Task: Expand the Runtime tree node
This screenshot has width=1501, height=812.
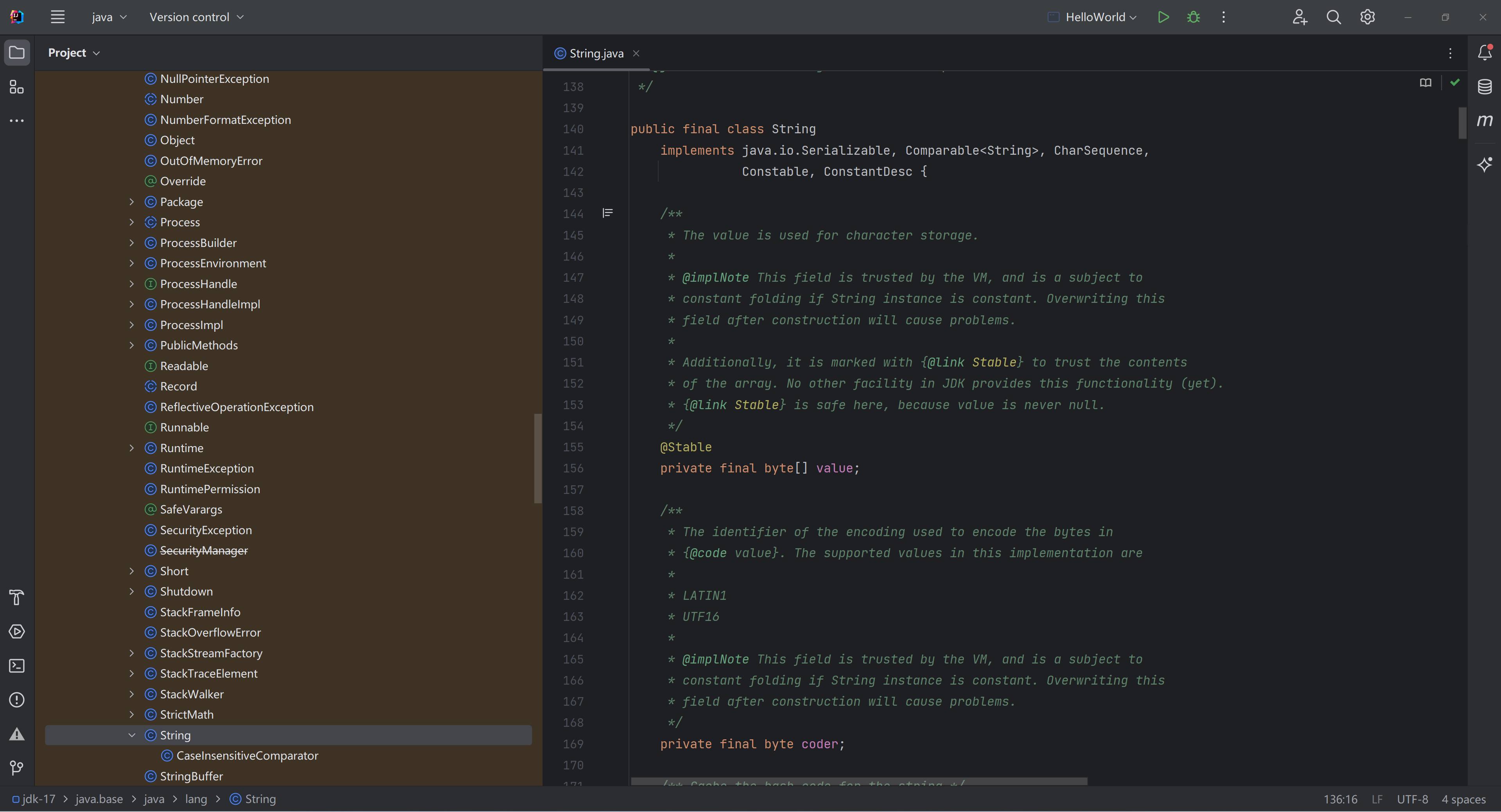Action: point(132,448)
